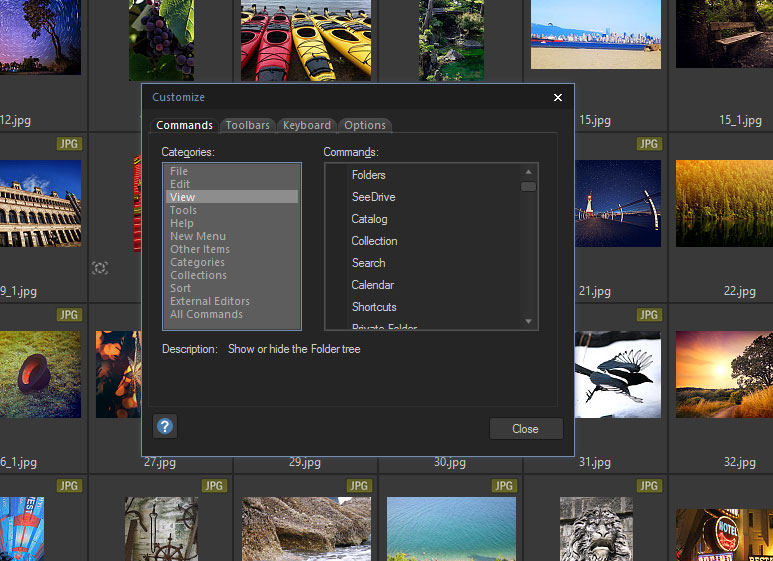773x561 pixels.
Task: Click JPG badge above lion statue
Action: click(x=649, y=486)
